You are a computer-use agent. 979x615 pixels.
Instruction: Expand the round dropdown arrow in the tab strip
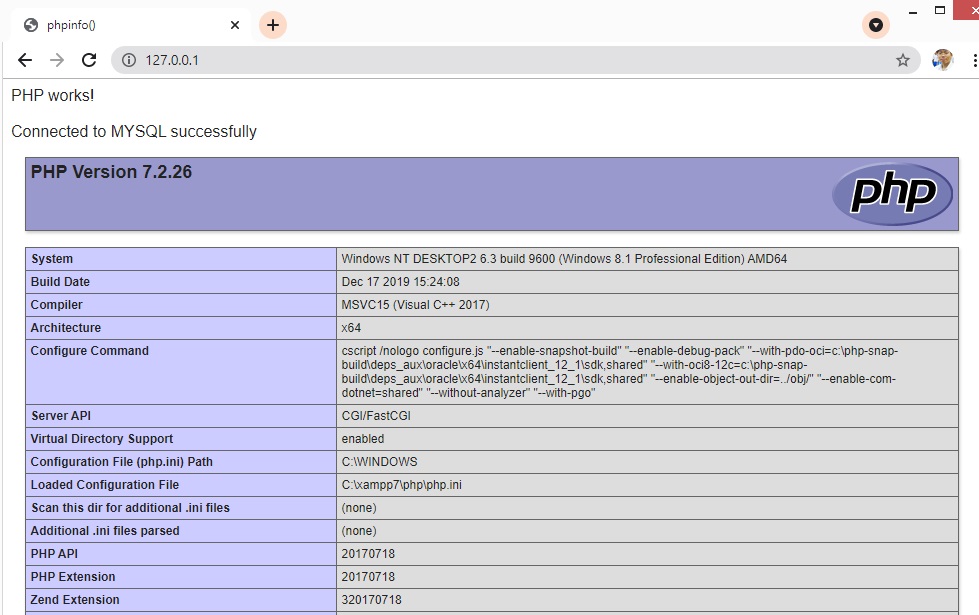click(x=876, y=25)
